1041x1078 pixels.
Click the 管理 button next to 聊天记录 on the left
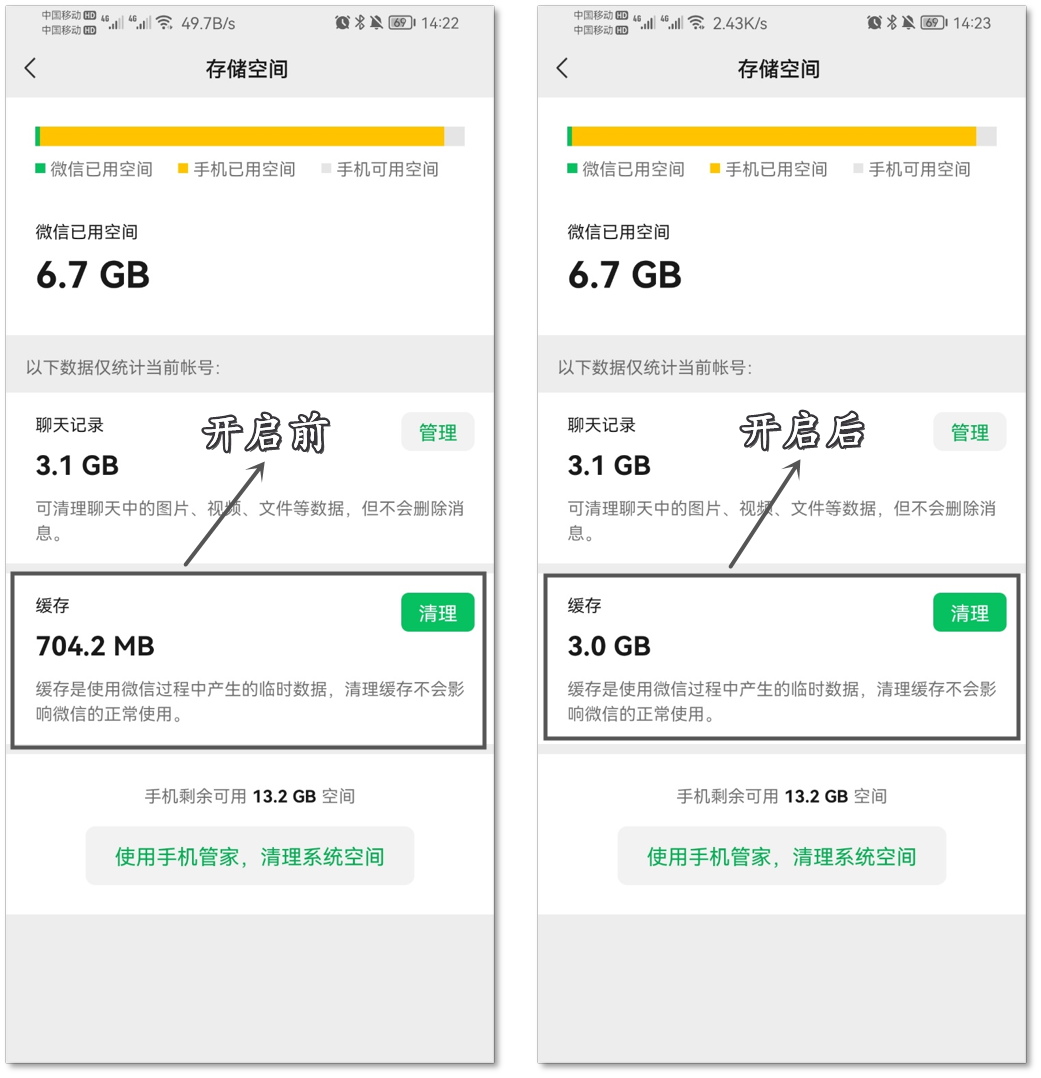tap(438, 432)
